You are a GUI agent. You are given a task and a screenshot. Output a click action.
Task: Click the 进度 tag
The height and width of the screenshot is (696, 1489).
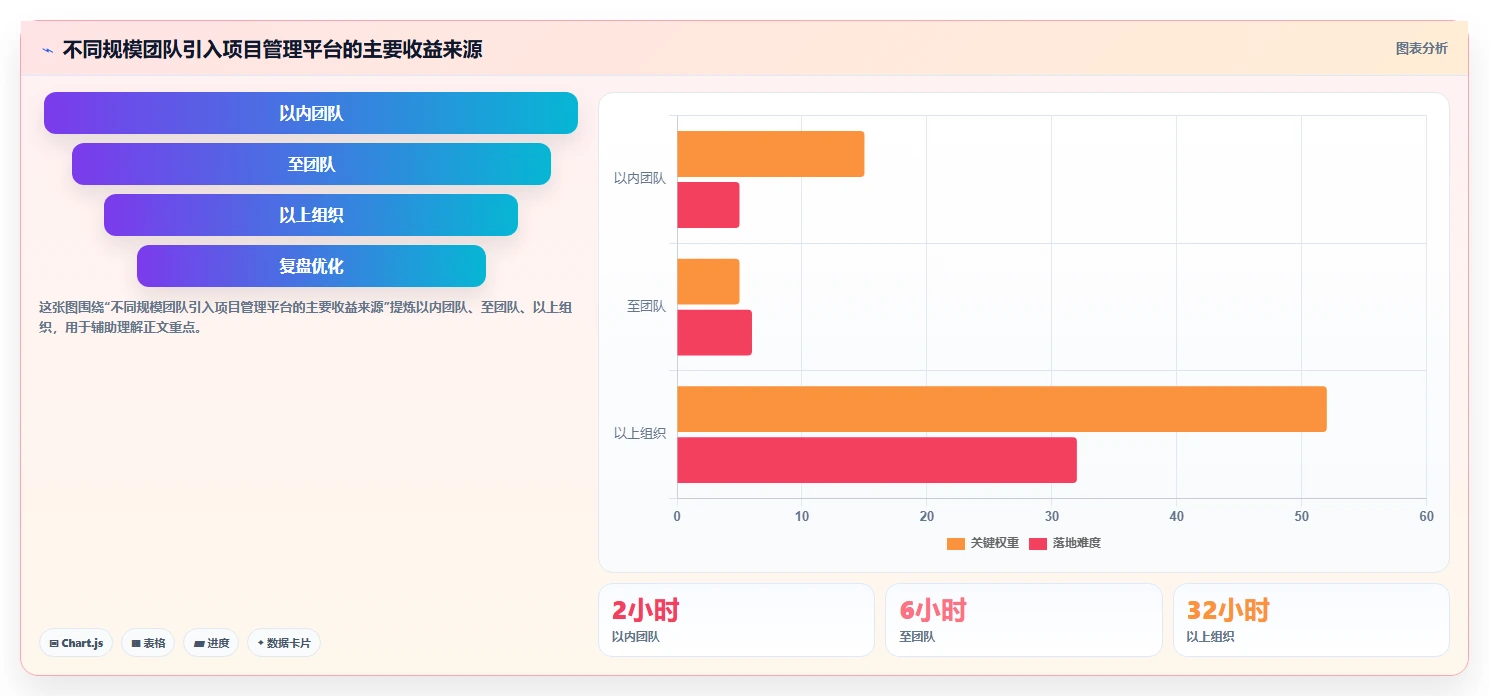pos(211,643)
